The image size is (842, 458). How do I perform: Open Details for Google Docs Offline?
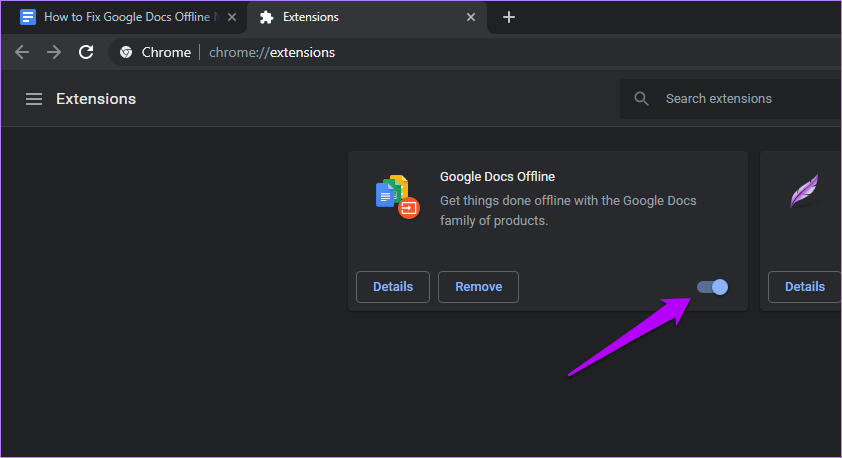[393, 287]
